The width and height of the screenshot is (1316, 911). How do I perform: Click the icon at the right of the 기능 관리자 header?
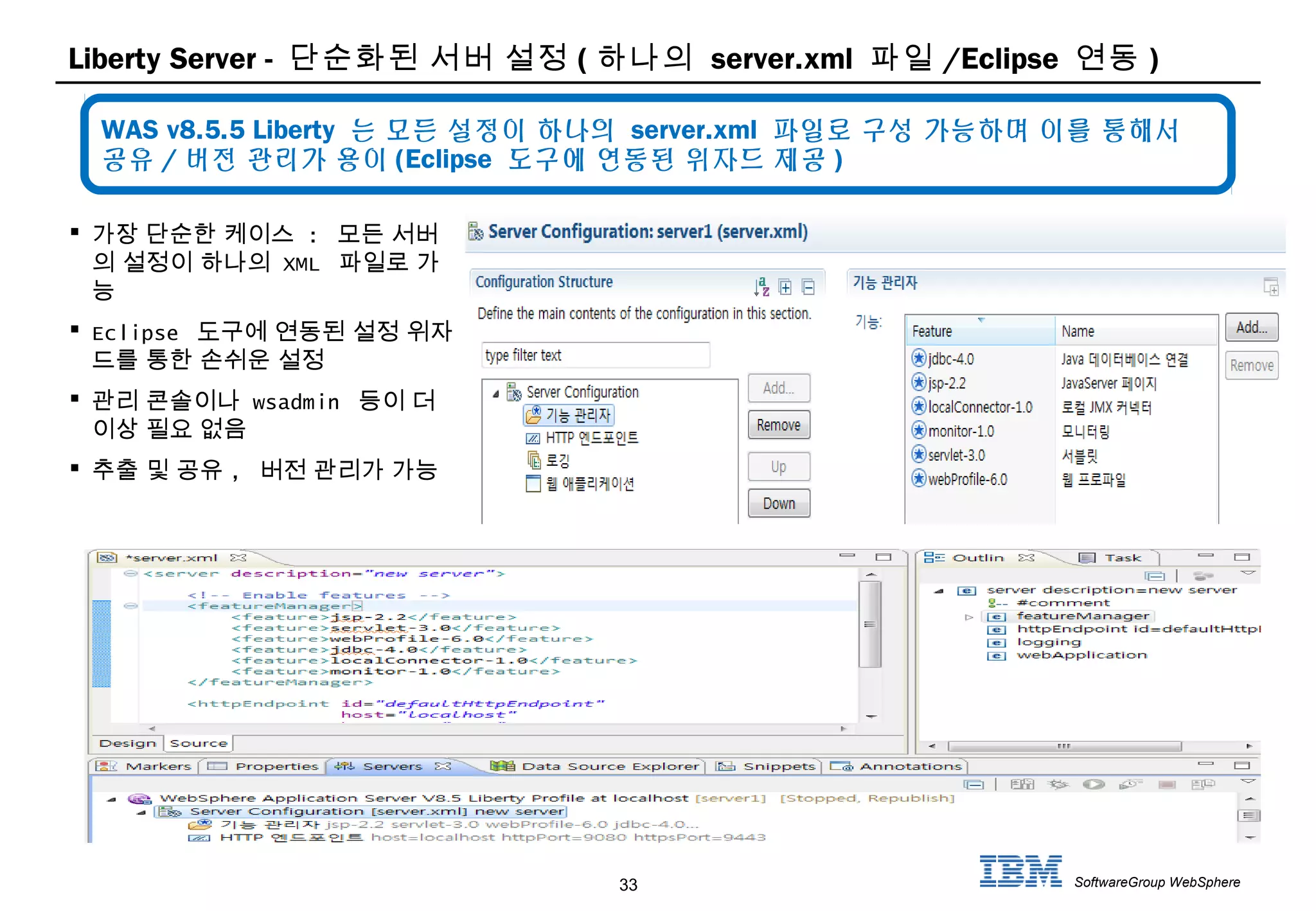point(1270,287)
